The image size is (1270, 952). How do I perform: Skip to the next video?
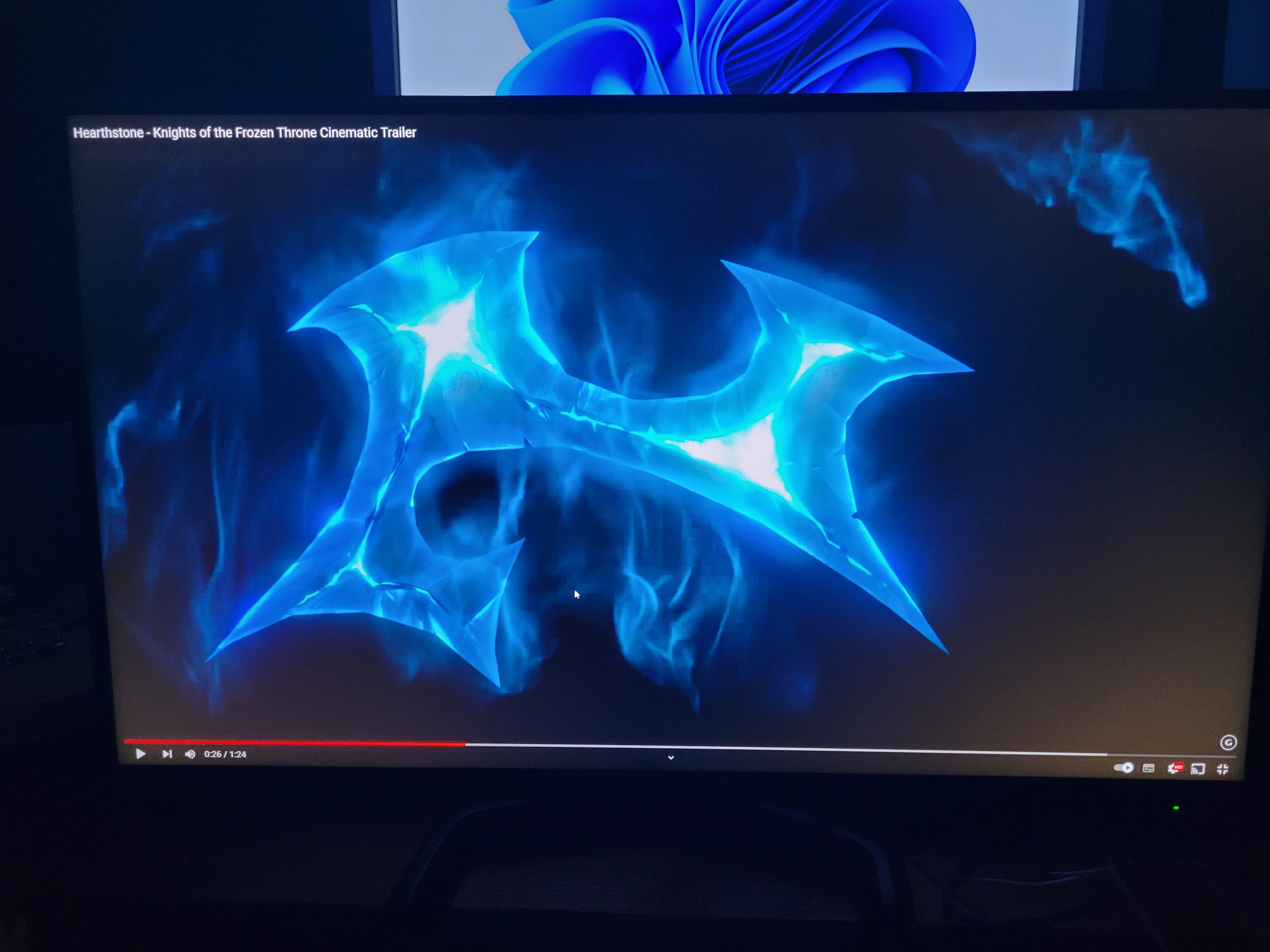167,754
